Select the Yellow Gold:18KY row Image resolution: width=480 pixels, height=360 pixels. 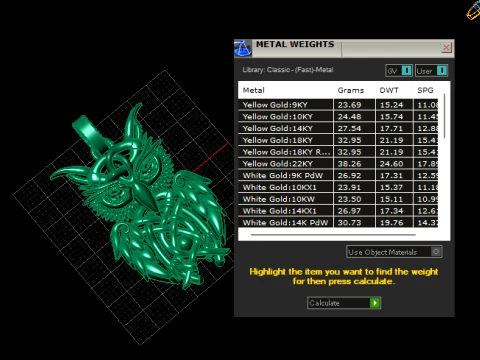click(x=338, y=140)
